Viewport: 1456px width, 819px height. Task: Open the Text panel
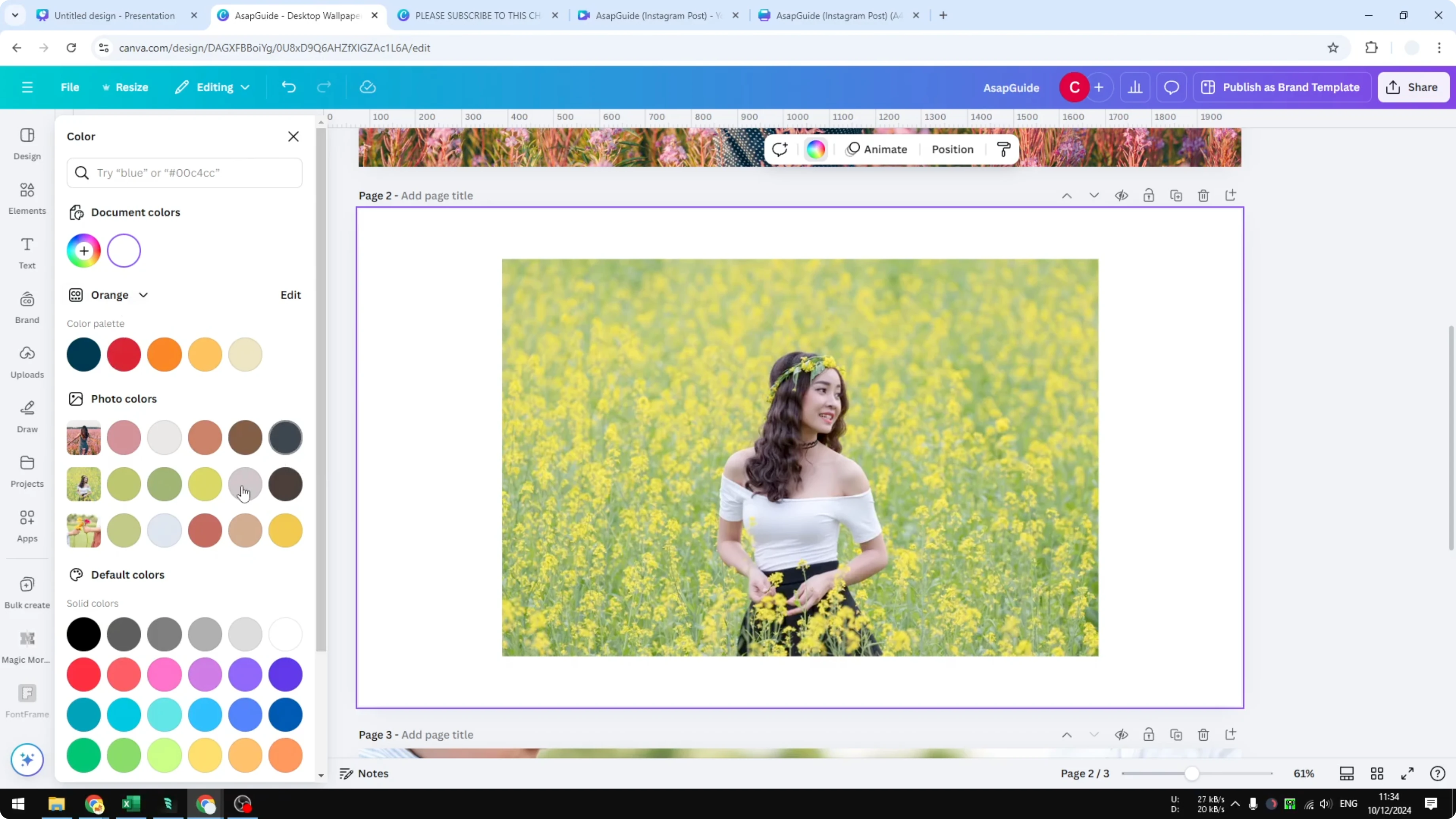(27, 253)
